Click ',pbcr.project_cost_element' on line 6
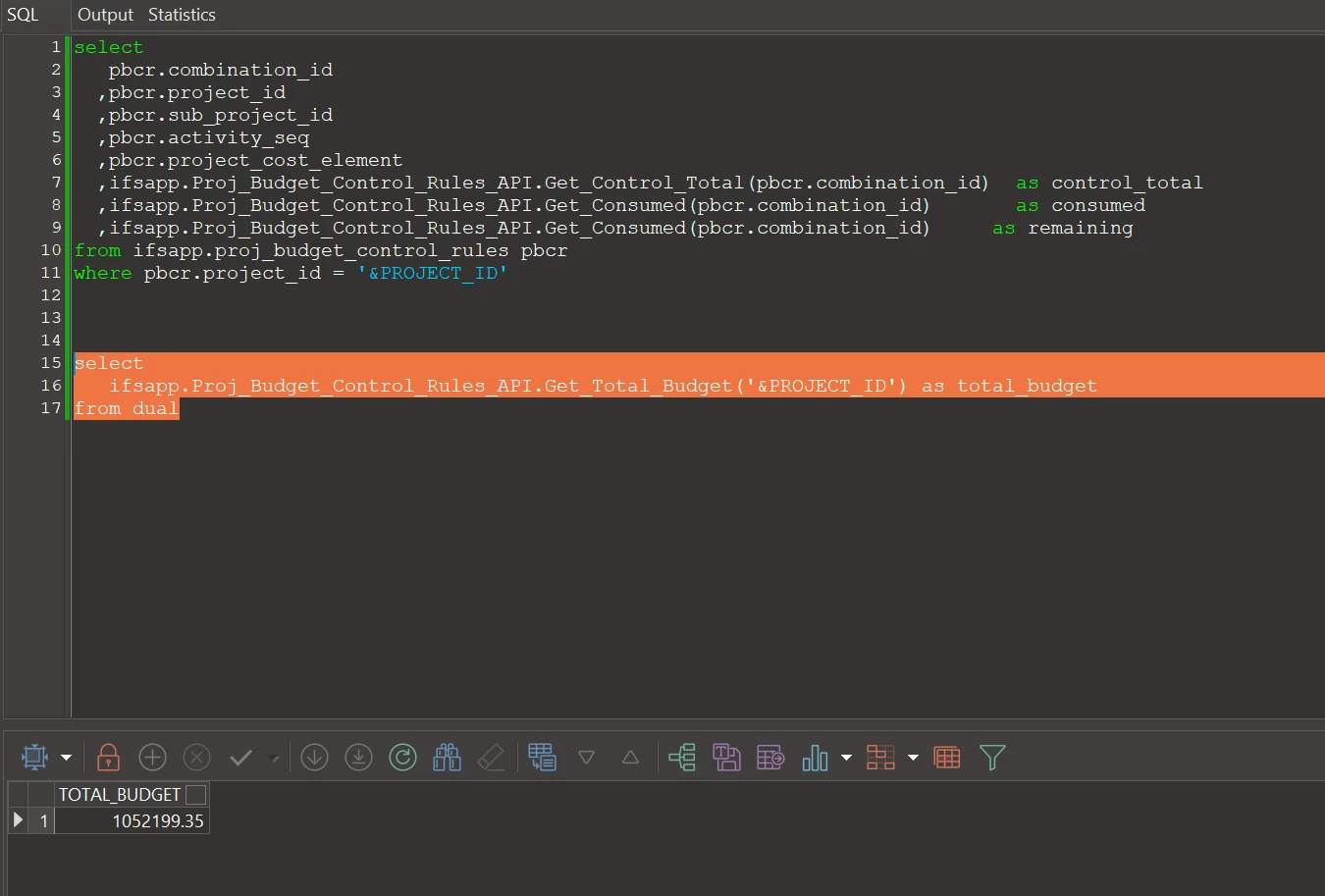Viewport: 1325px width, 896px height. point(250,160)
